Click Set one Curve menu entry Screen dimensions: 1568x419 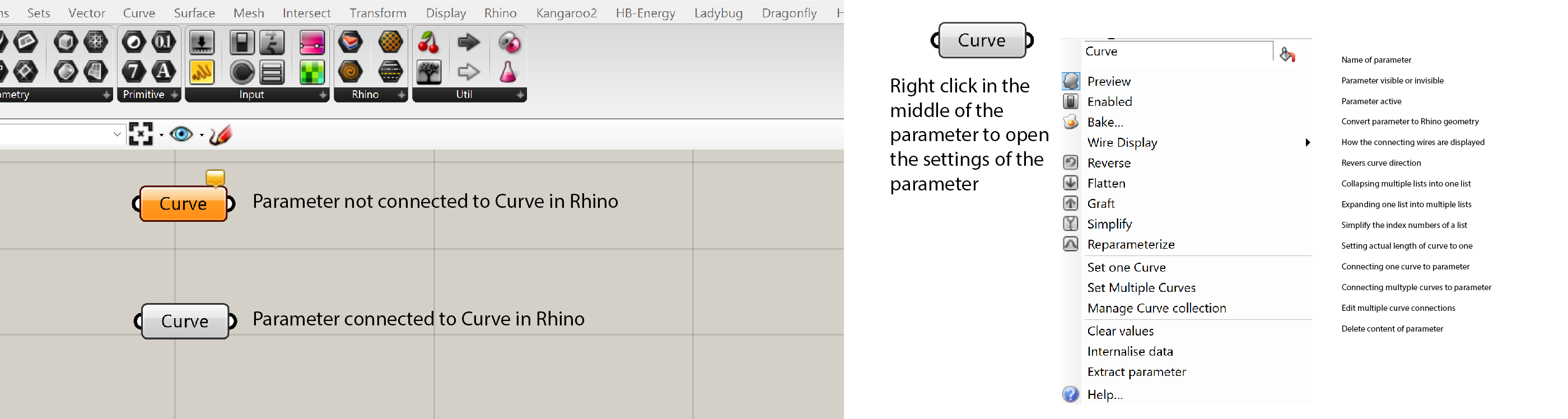coord(1126,267)
